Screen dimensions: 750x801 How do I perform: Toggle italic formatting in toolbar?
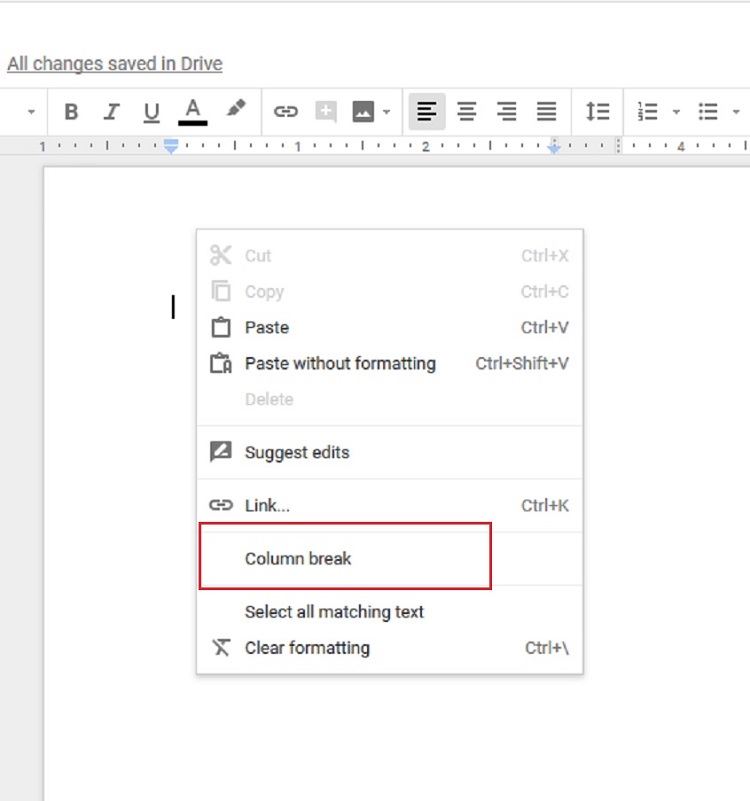(x=111, y=112)
